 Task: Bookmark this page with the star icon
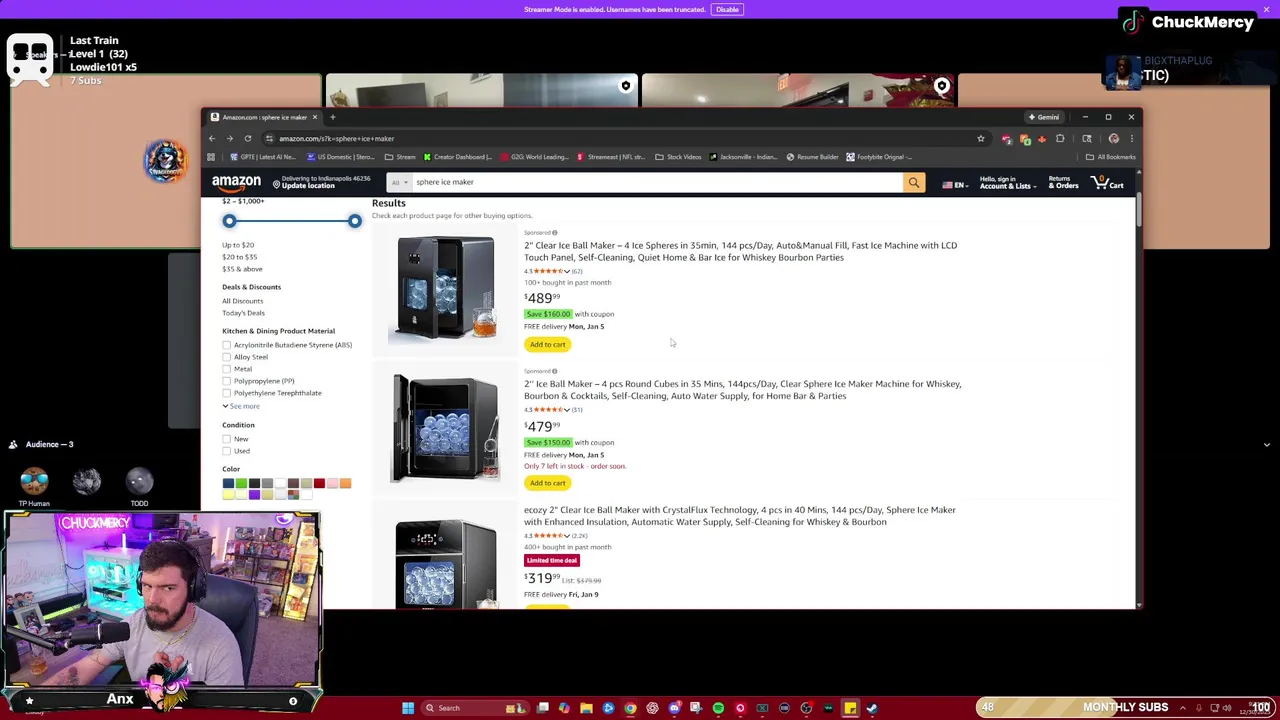click(981, 139)
